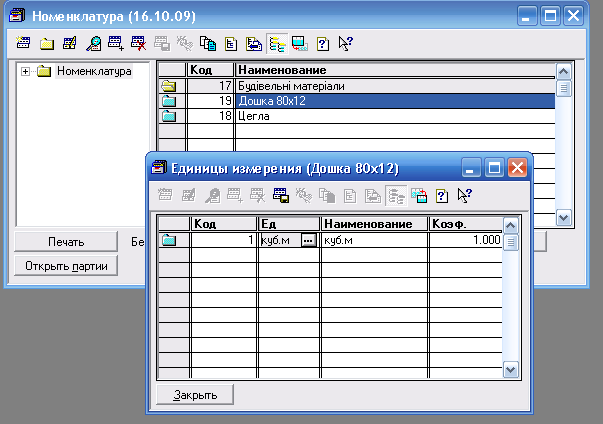Click greyed magnifier view icon in Единицы измерения toolbar

[x=212, y=195]
